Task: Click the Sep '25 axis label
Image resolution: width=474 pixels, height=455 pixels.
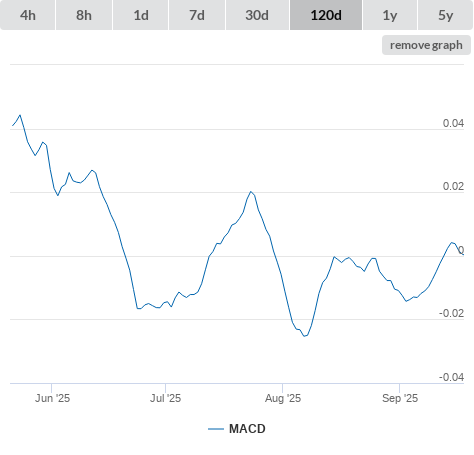Action: tap(400, 398)
